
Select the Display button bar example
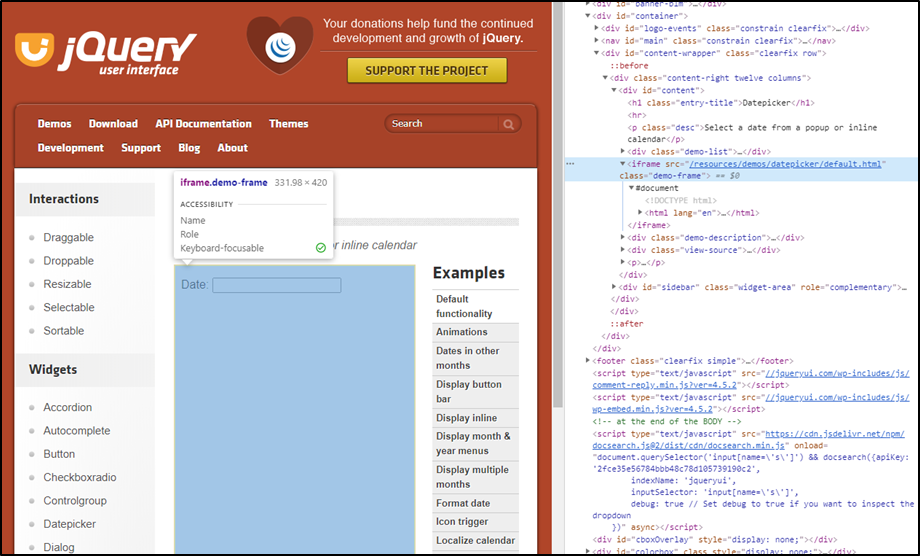pyautogui.click(x=475, y=391)
